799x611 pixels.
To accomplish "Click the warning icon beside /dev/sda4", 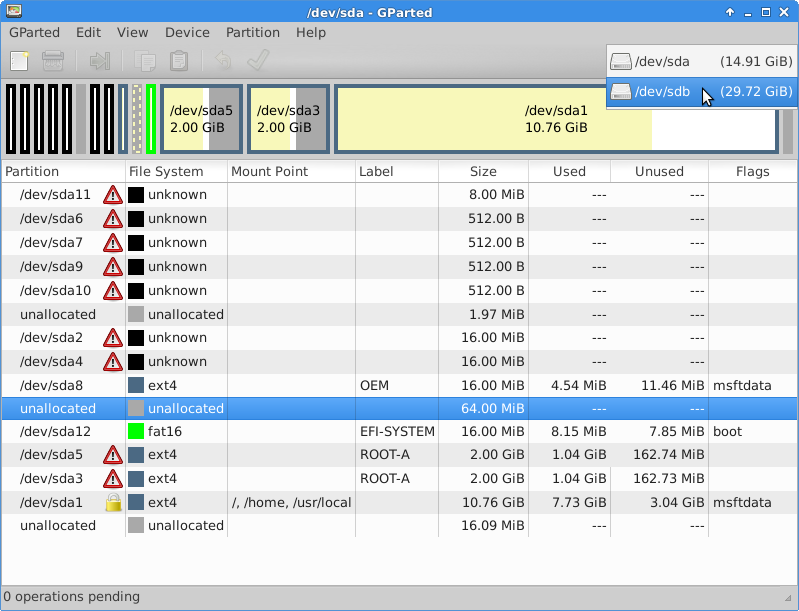I will pyautogui.click(x=113, y=361).
